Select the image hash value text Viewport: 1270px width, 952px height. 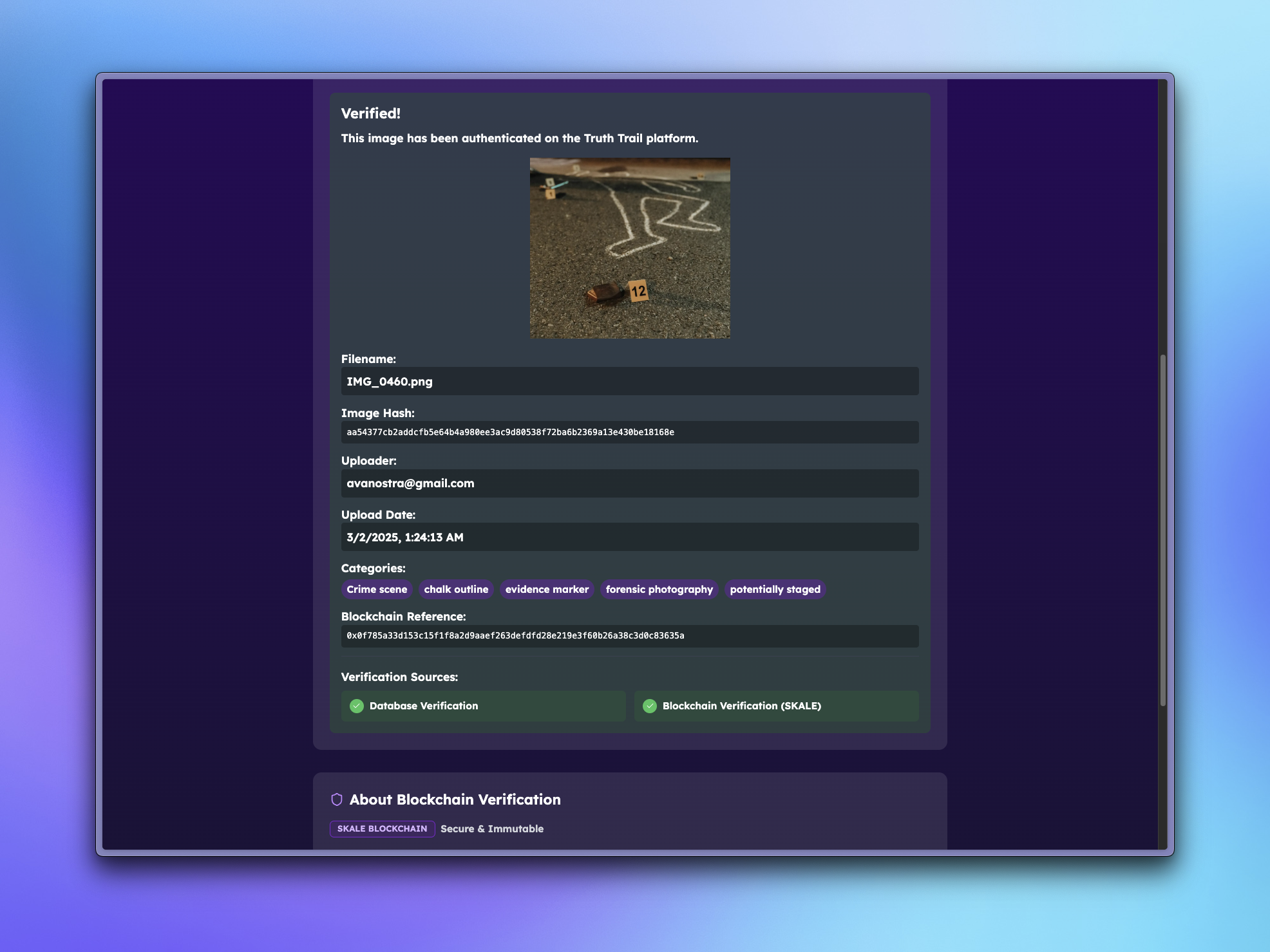[x=510, y=433]
